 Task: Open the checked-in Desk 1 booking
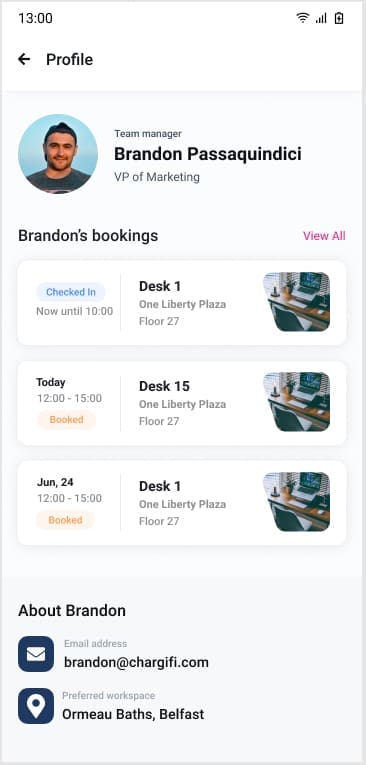(182, 303)
